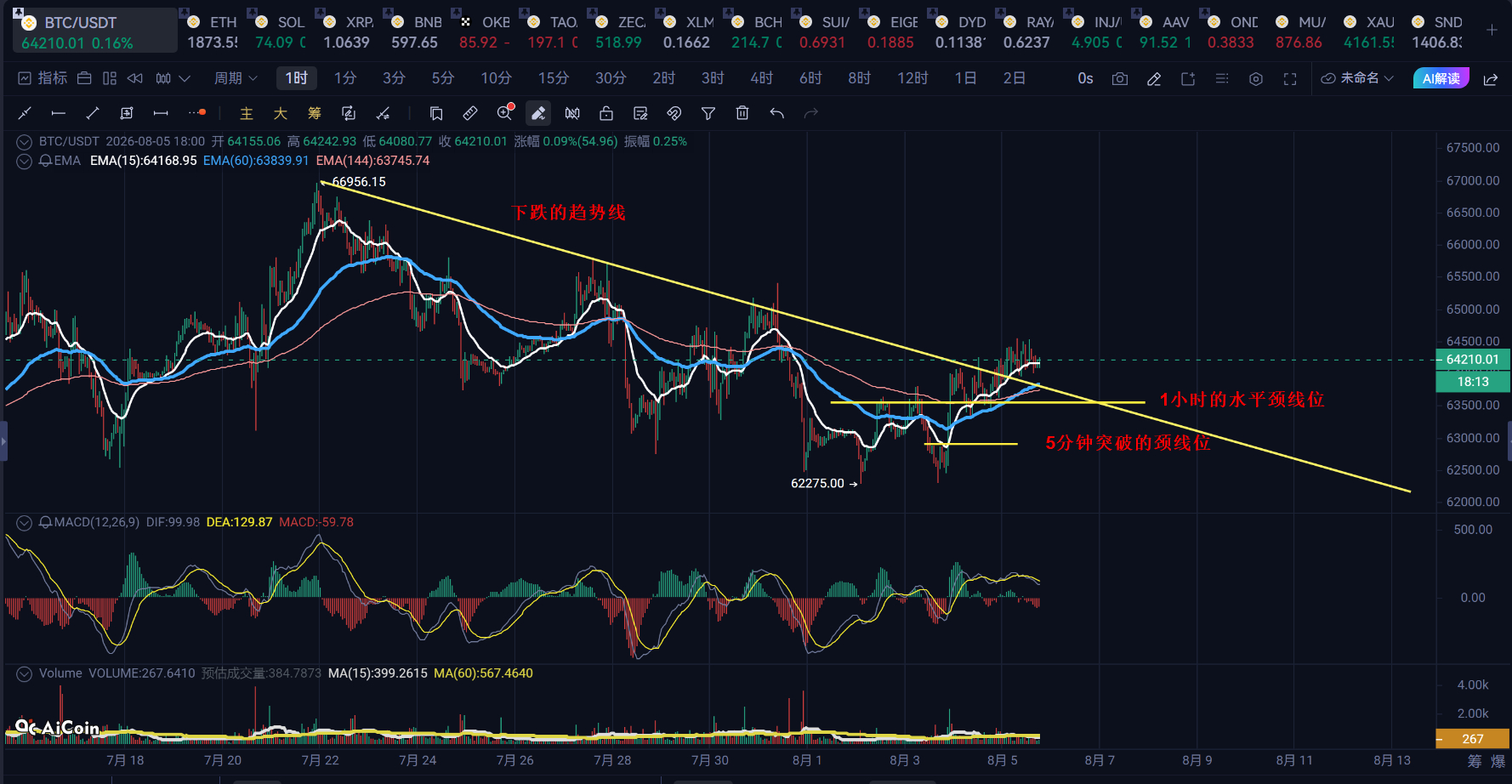Open the 周期 period dropdown
The width and height of the screenshot is (1512, 784).
click(x=236, y=78)
